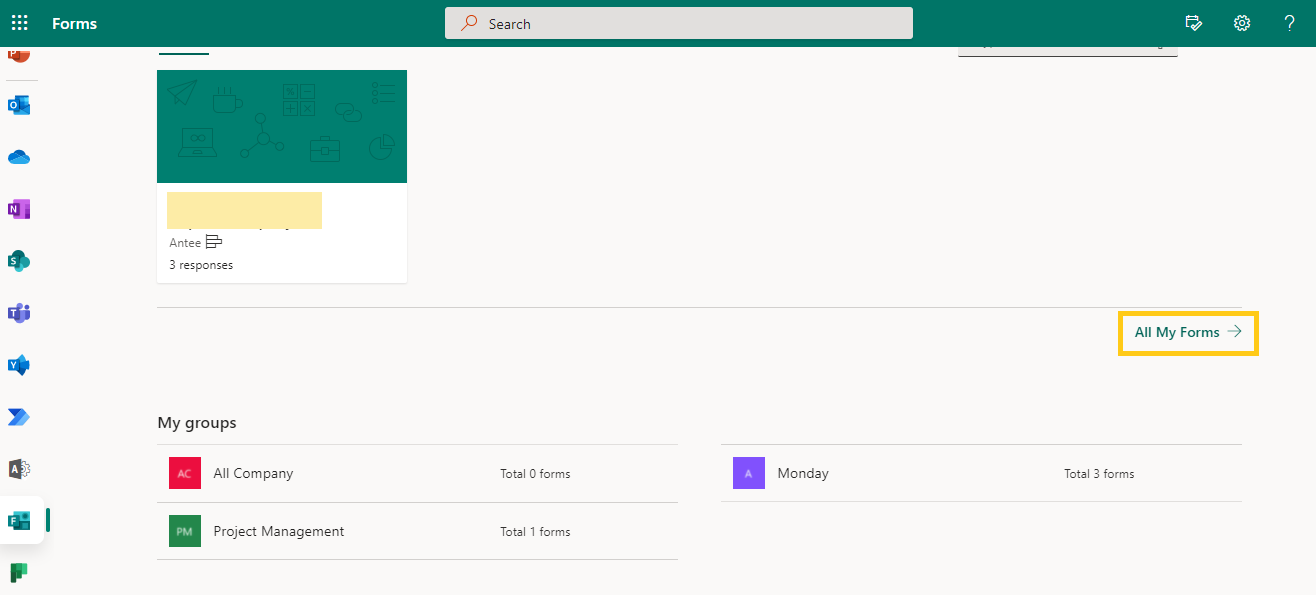Open OneDrive from the sidebar

pos(19,156)
